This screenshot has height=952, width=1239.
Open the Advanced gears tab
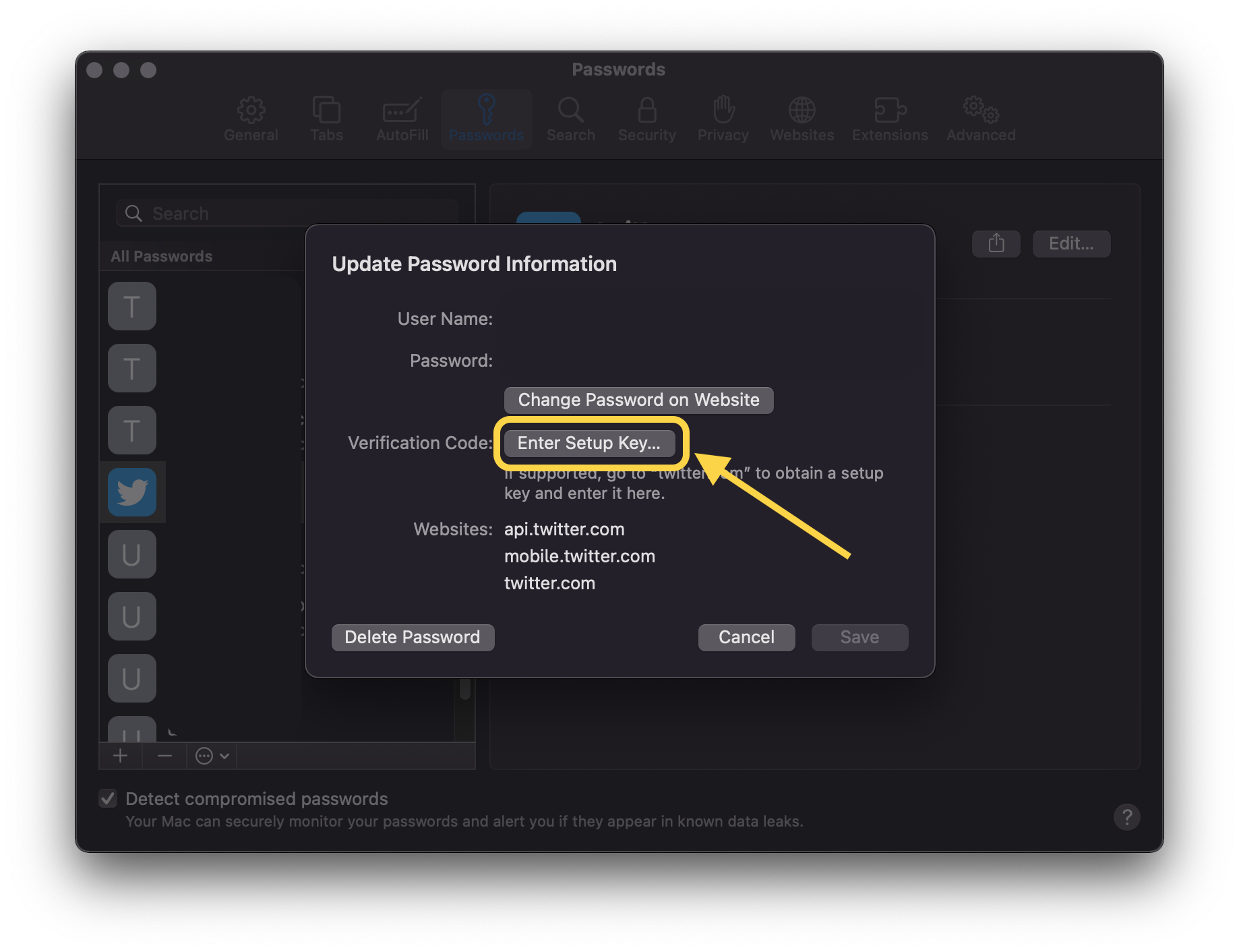point(981,119)
